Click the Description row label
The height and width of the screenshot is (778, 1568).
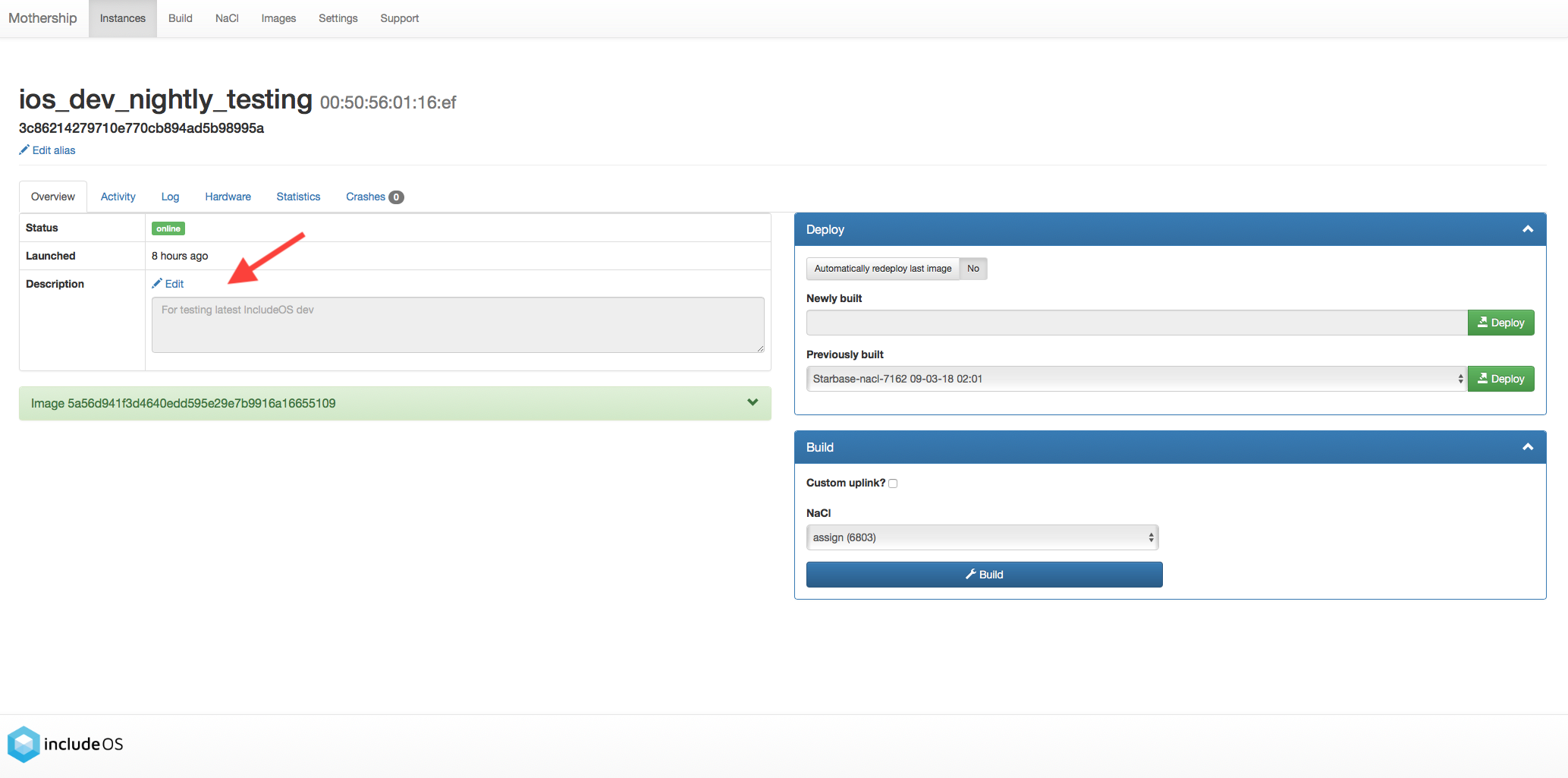click(55, 284)
